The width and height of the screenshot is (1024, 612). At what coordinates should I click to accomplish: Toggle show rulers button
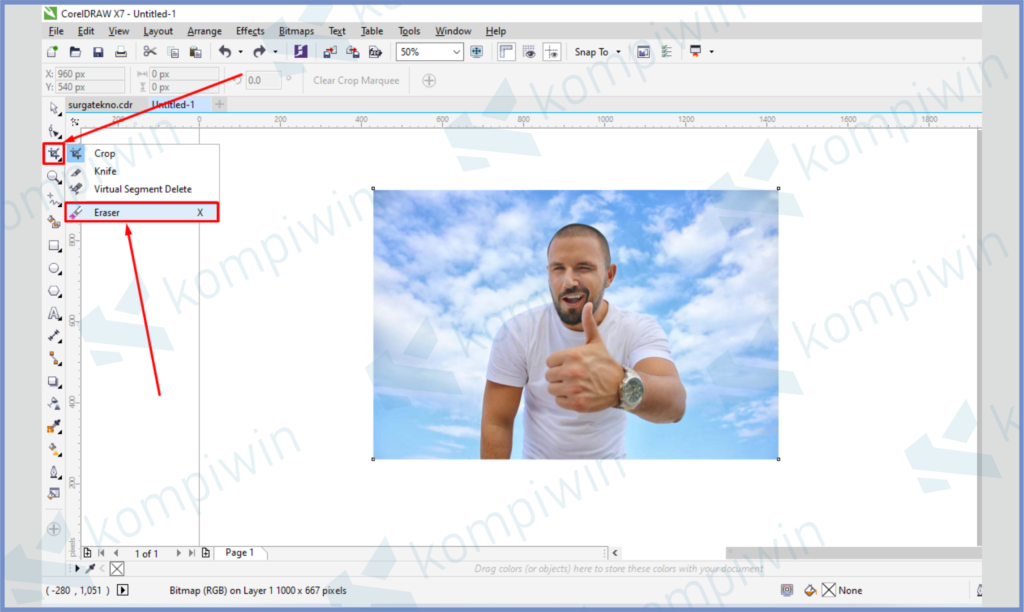click(505, 52)
